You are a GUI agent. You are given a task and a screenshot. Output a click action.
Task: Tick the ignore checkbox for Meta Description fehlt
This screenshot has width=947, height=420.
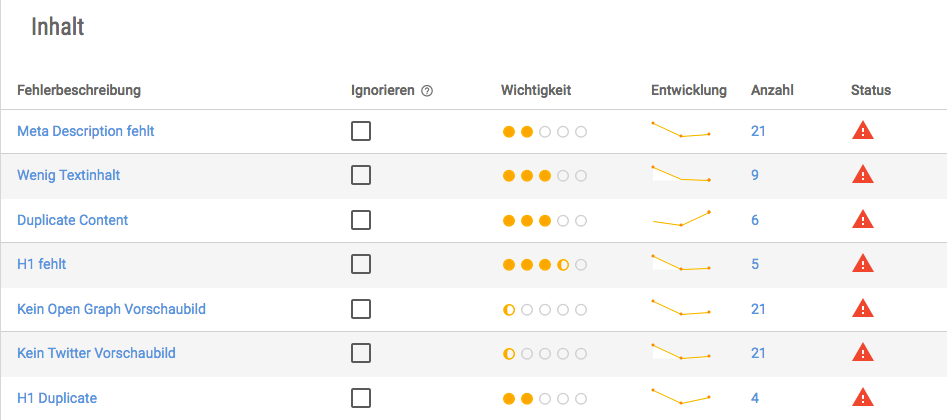[x=361, y=131]
